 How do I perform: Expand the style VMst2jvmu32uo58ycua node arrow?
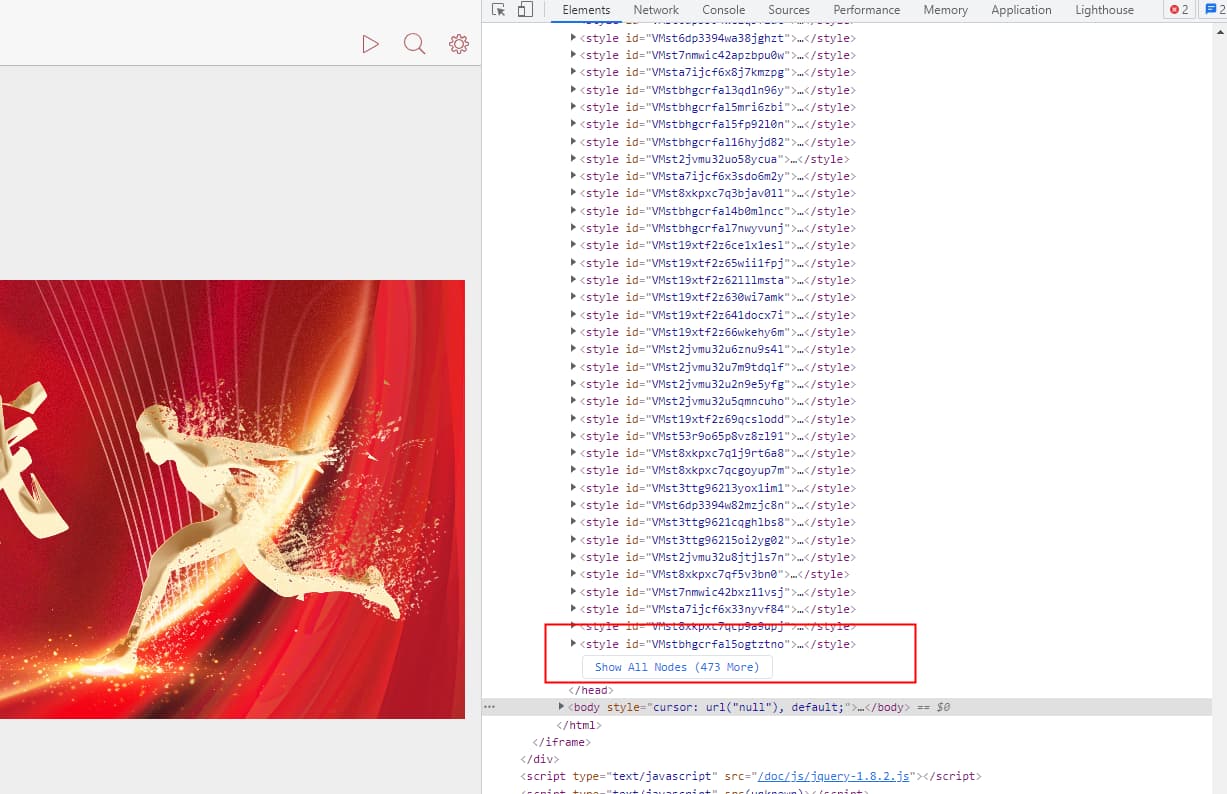pyautogui.click(x=573, y=159)
